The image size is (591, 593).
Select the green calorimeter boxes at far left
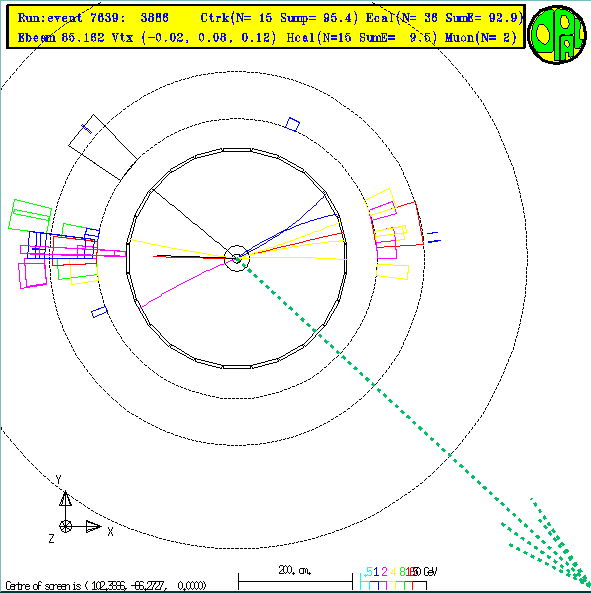[30, 215]
